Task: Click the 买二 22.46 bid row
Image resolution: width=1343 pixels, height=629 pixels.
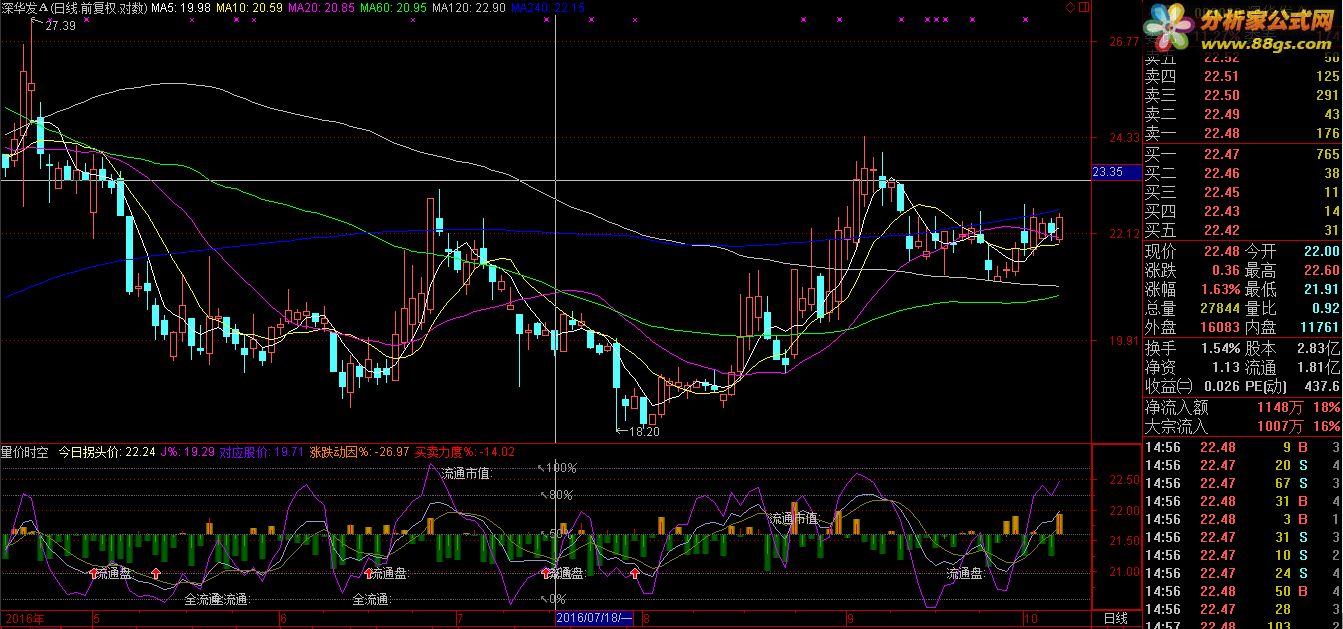Action: (x=1241, y=173)
